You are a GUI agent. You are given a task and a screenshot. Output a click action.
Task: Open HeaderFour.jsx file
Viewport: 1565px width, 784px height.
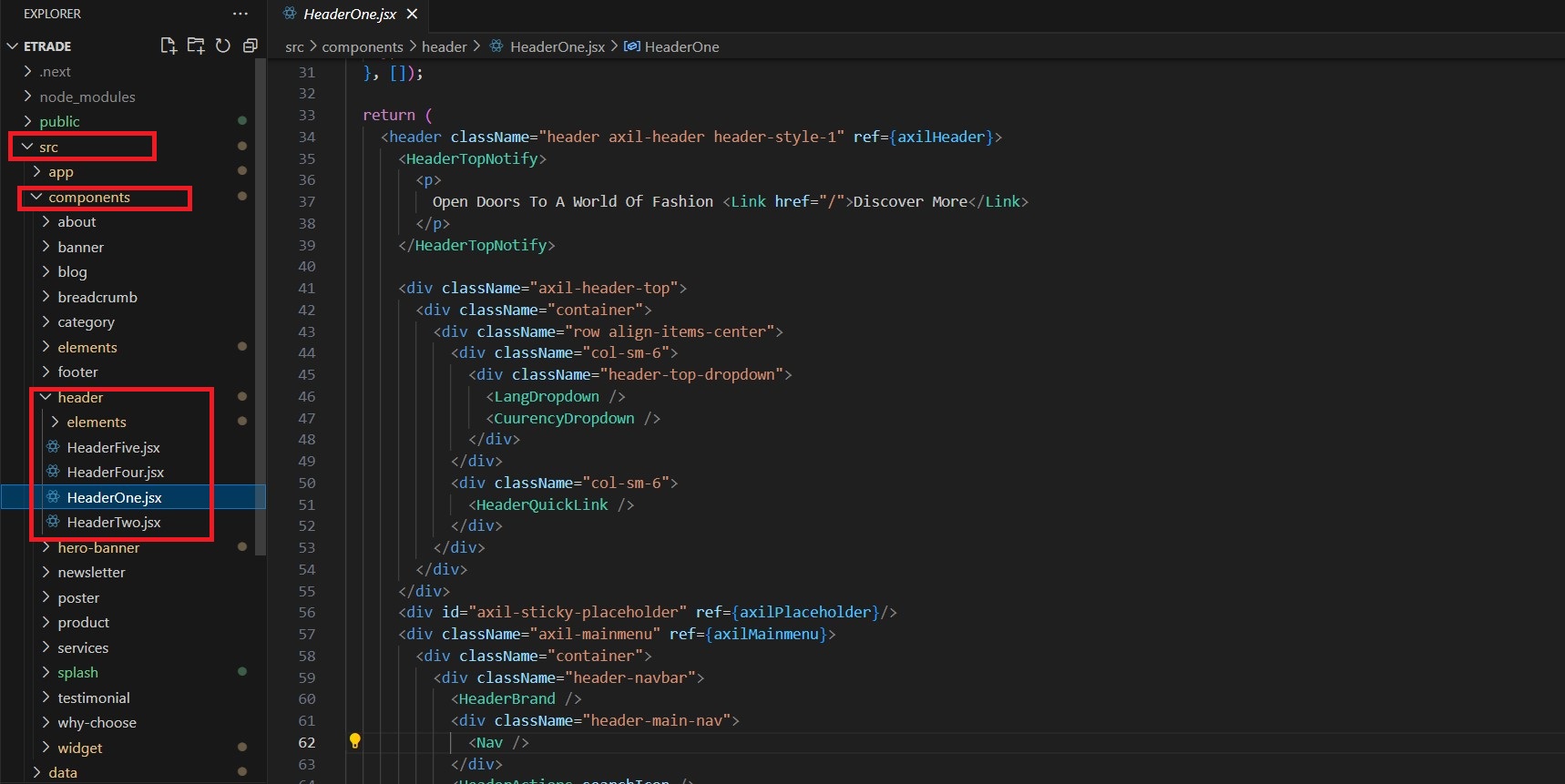[116, 472]
